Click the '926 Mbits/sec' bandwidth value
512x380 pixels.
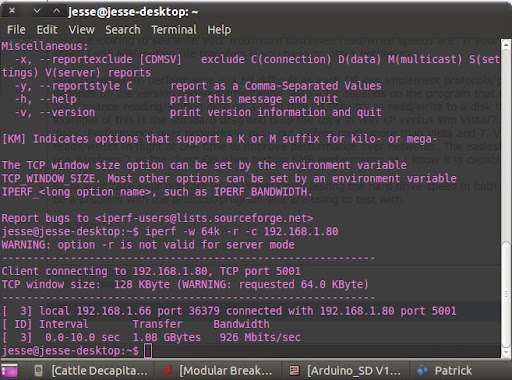pos(260,337)
